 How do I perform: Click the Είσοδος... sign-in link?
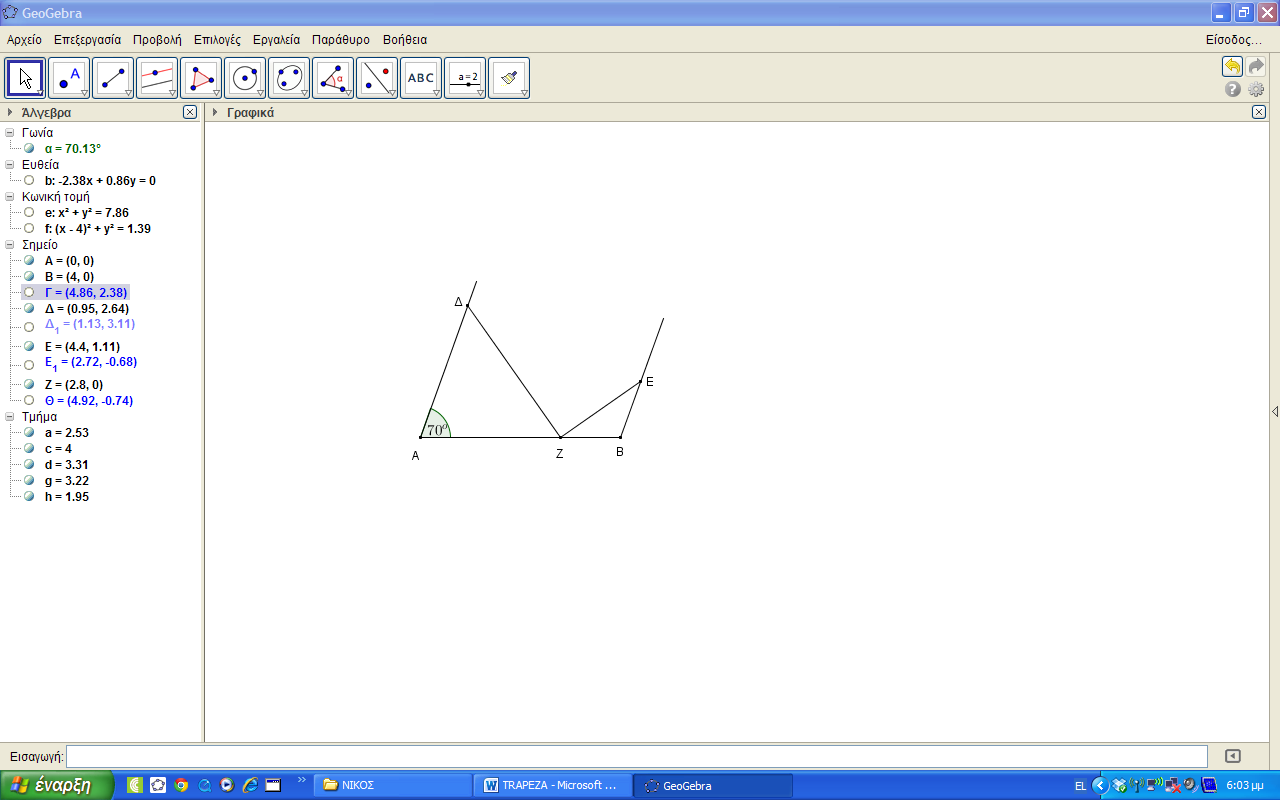click(x=1234, y=40)
